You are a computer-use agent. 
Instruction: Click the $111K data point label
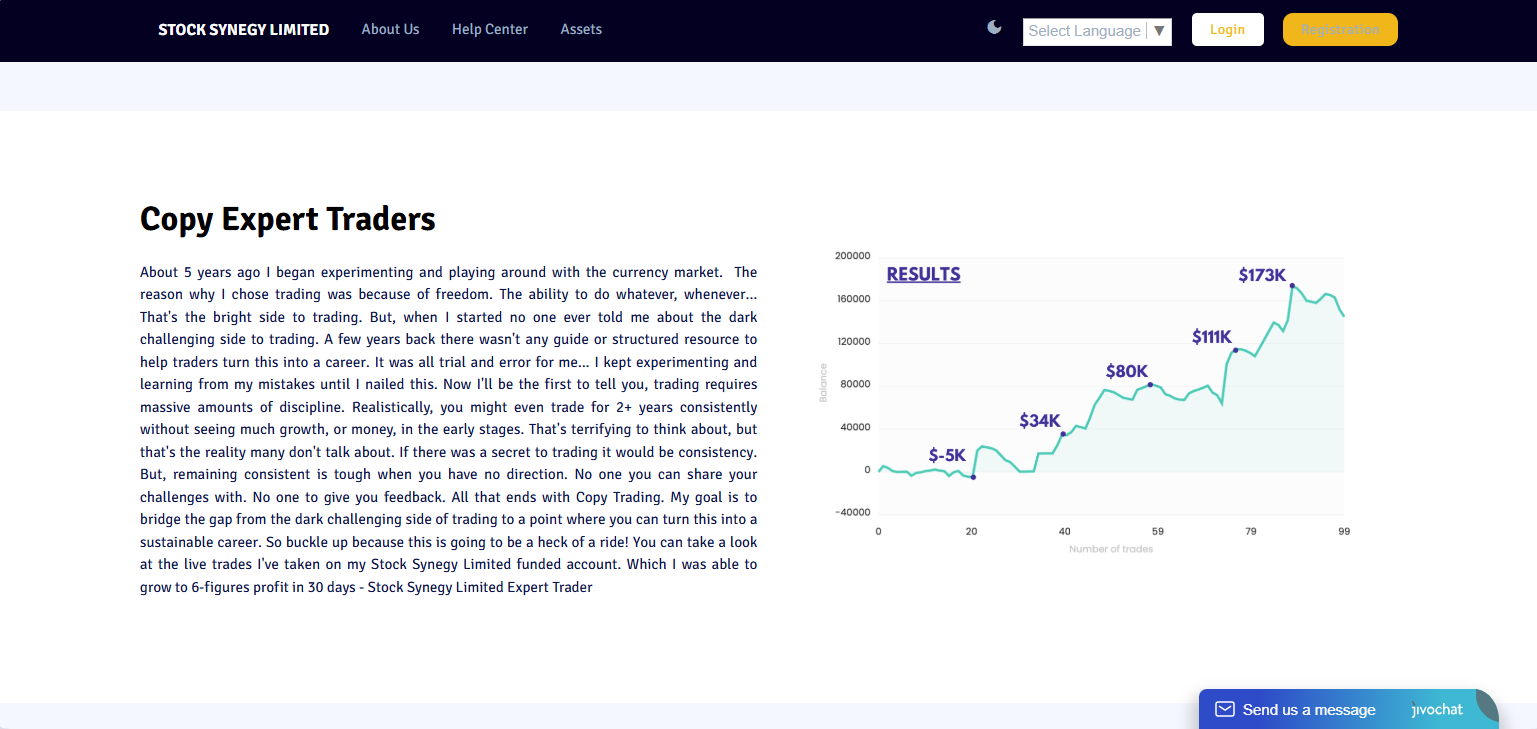1212,337
